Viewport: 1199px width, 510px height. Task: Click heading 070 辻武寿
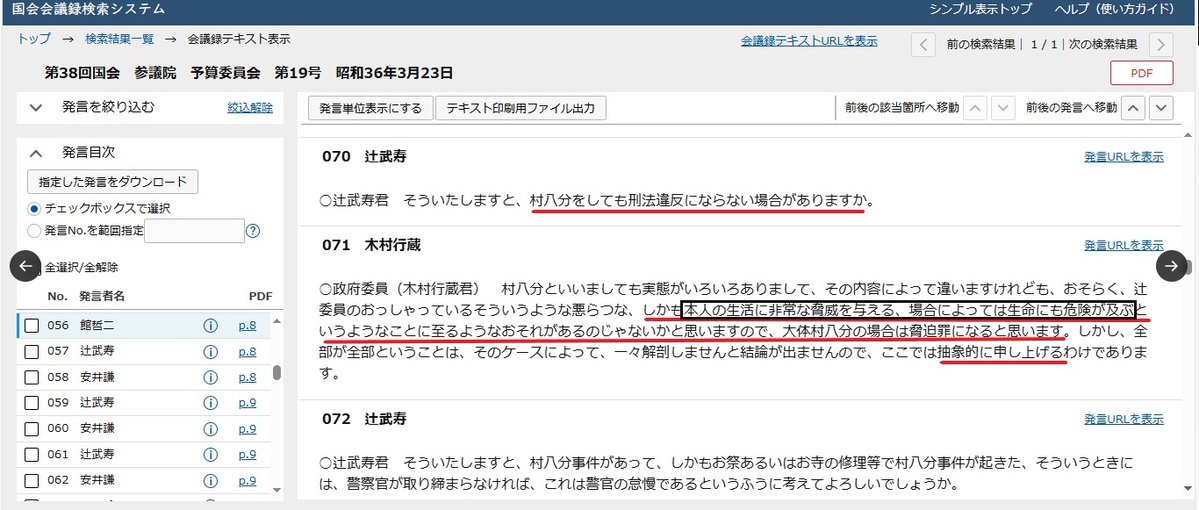point(364,157)
